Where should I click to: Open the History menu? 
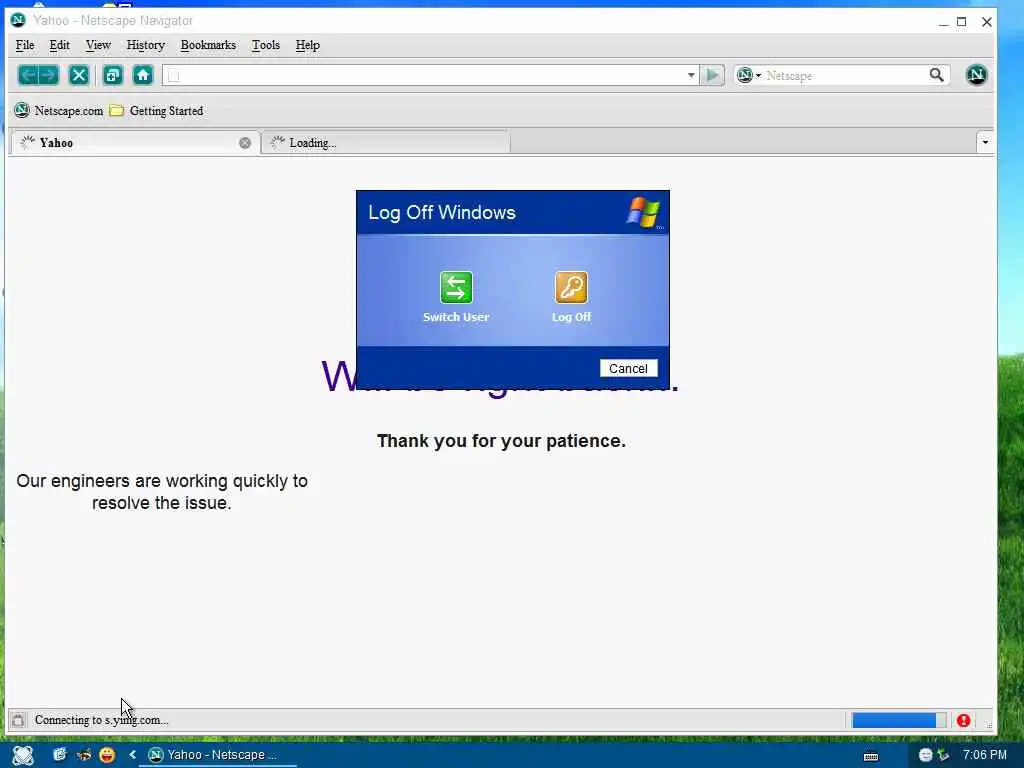pos(146,45)
